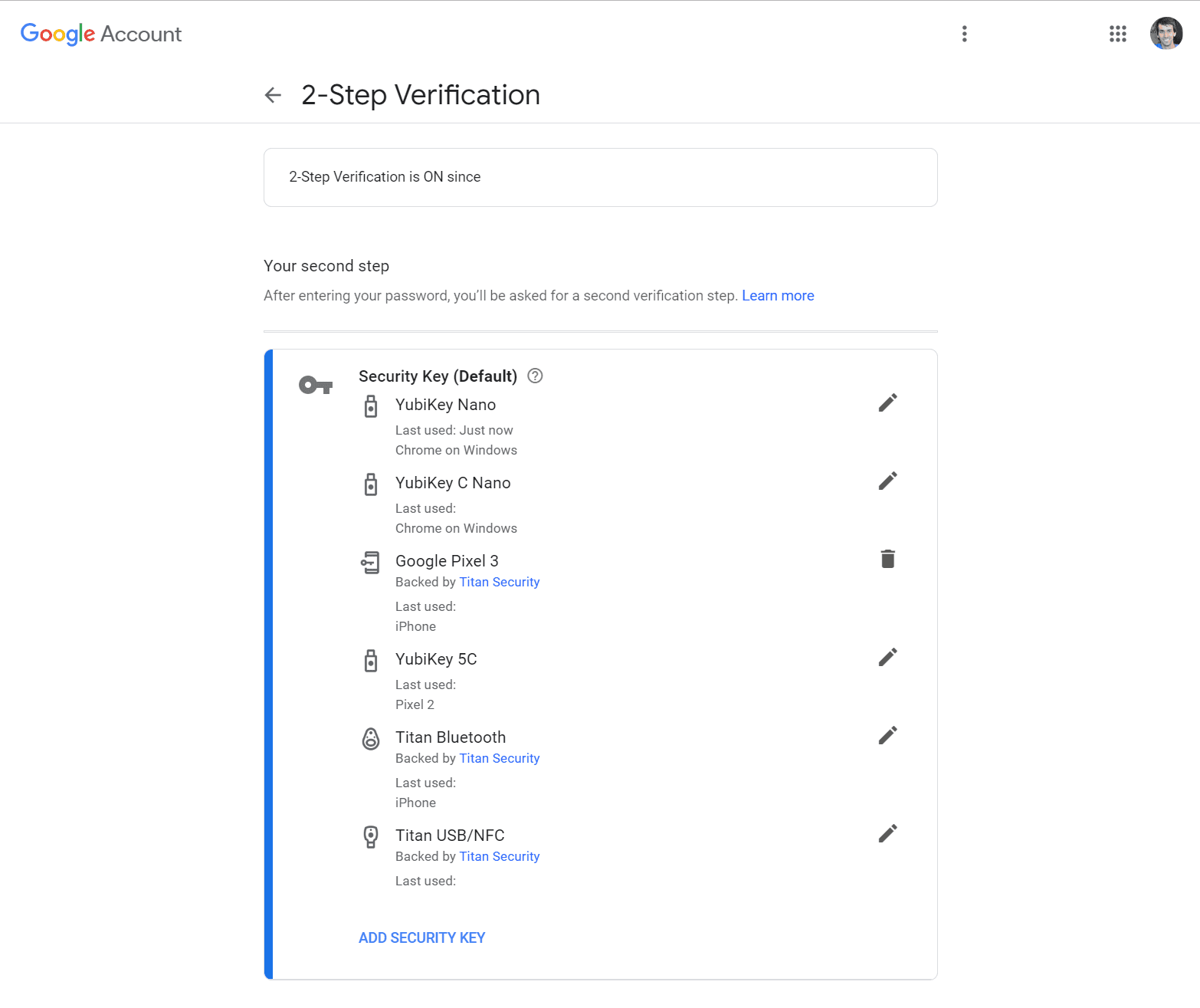Viewport: 1200px width, 1008px height.
Task: Select the YubiKey Nano entry name
Action: [445, 405]
